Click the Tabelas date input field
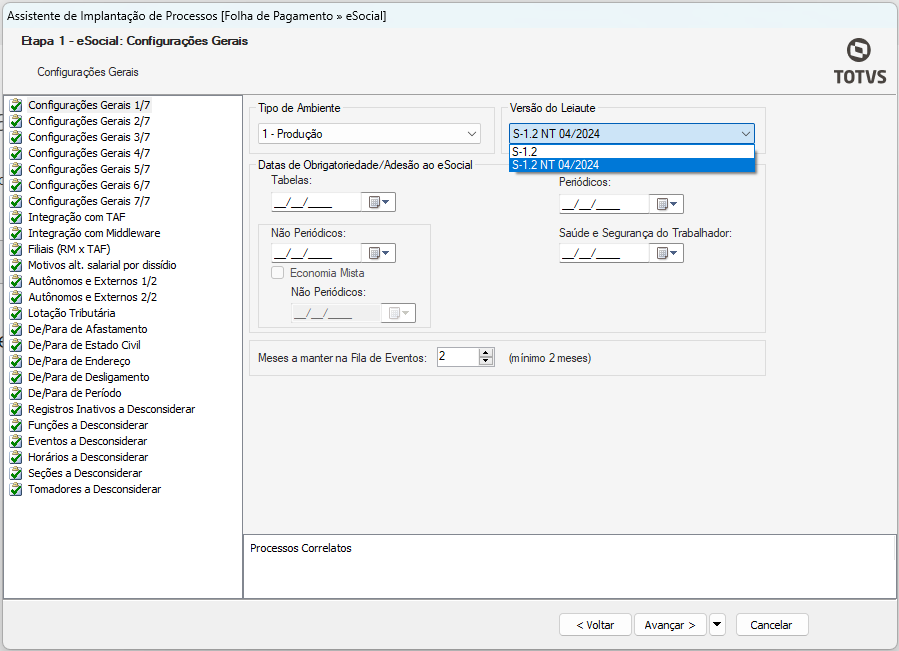Viewport: 899px width, 651px height. pyautogui.click(x=316, y=202)
